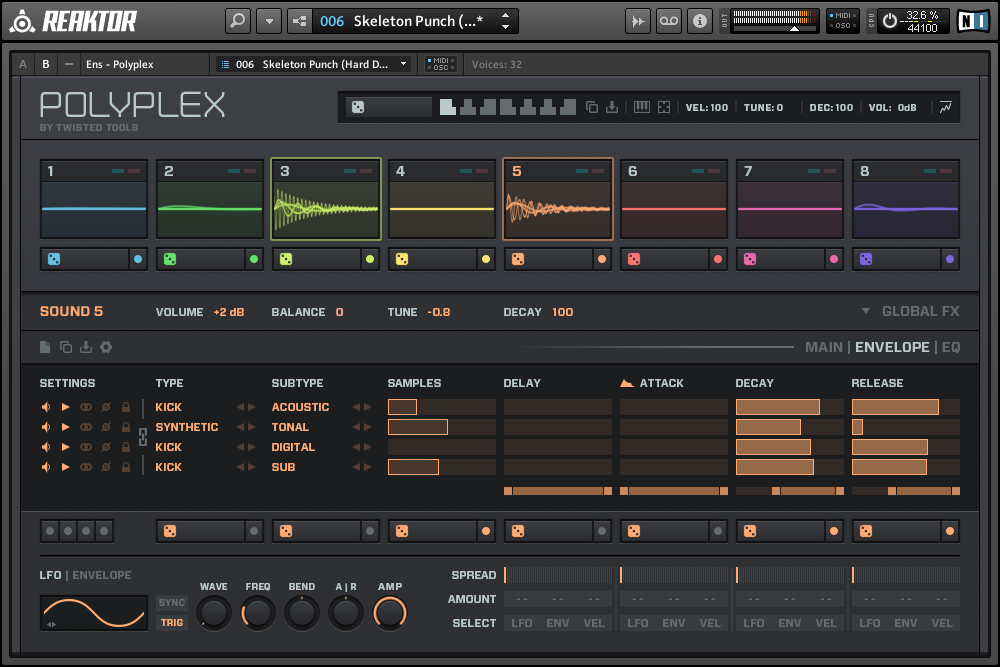1000x667 pixels.
Task: Open the keyboard mapping icon
Action: (642, 107)
